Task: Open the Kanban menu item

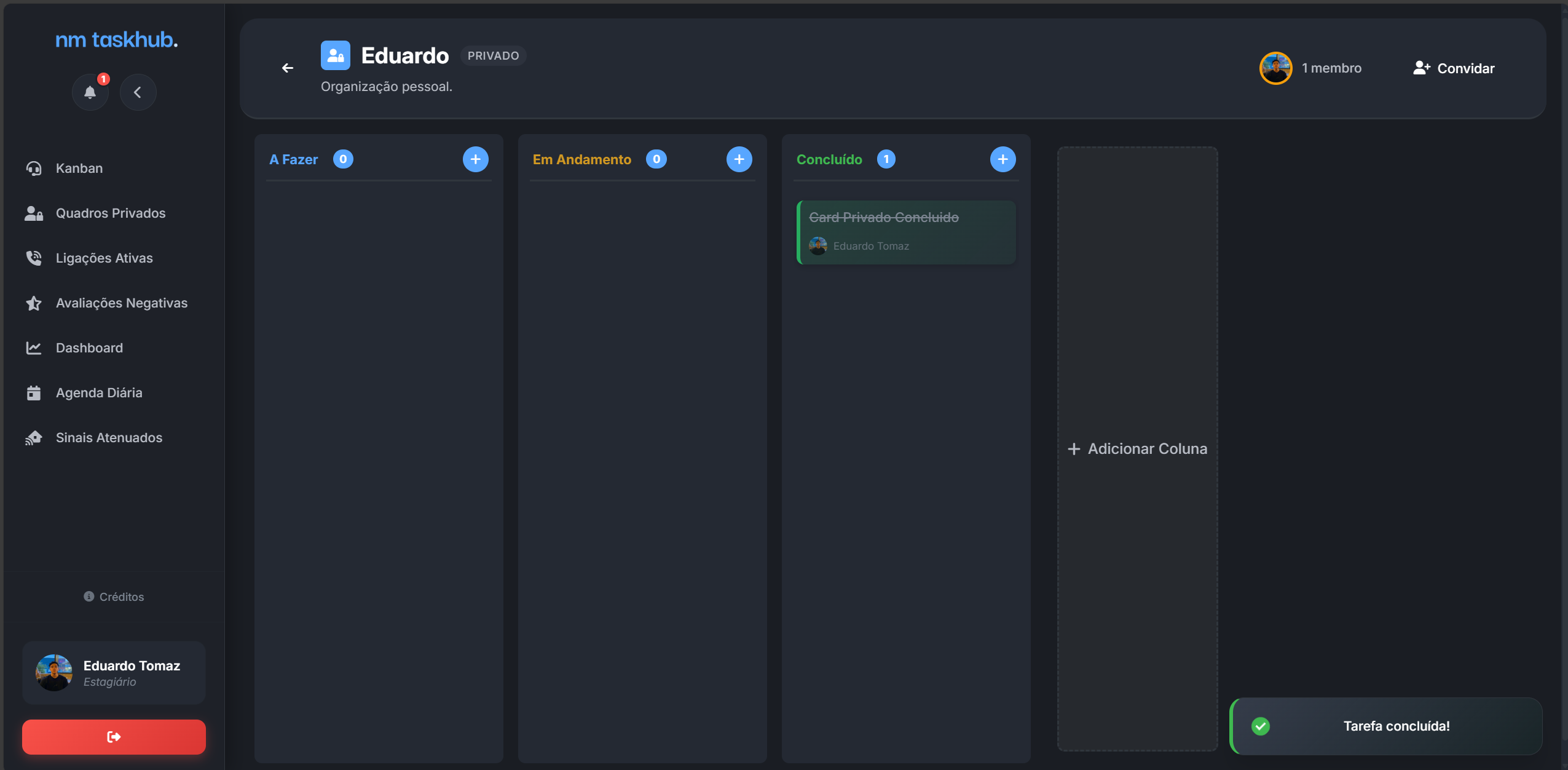Action: point(79,169)
